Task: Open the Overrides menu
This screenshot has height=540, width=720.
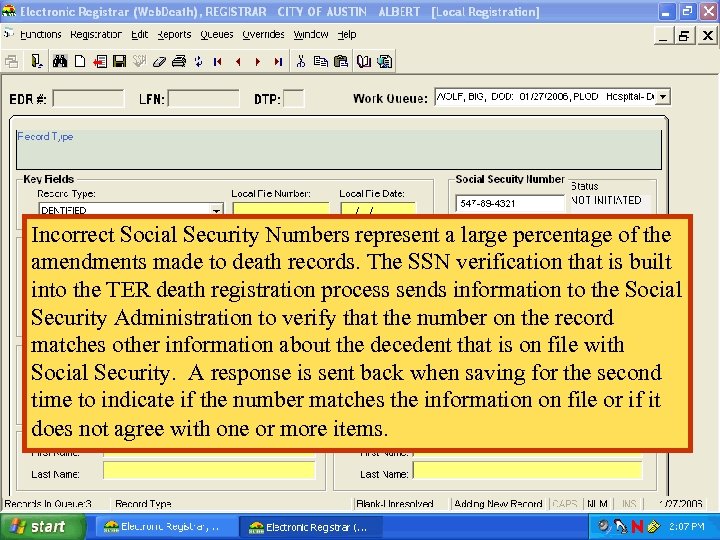Action: pos(264,34)
